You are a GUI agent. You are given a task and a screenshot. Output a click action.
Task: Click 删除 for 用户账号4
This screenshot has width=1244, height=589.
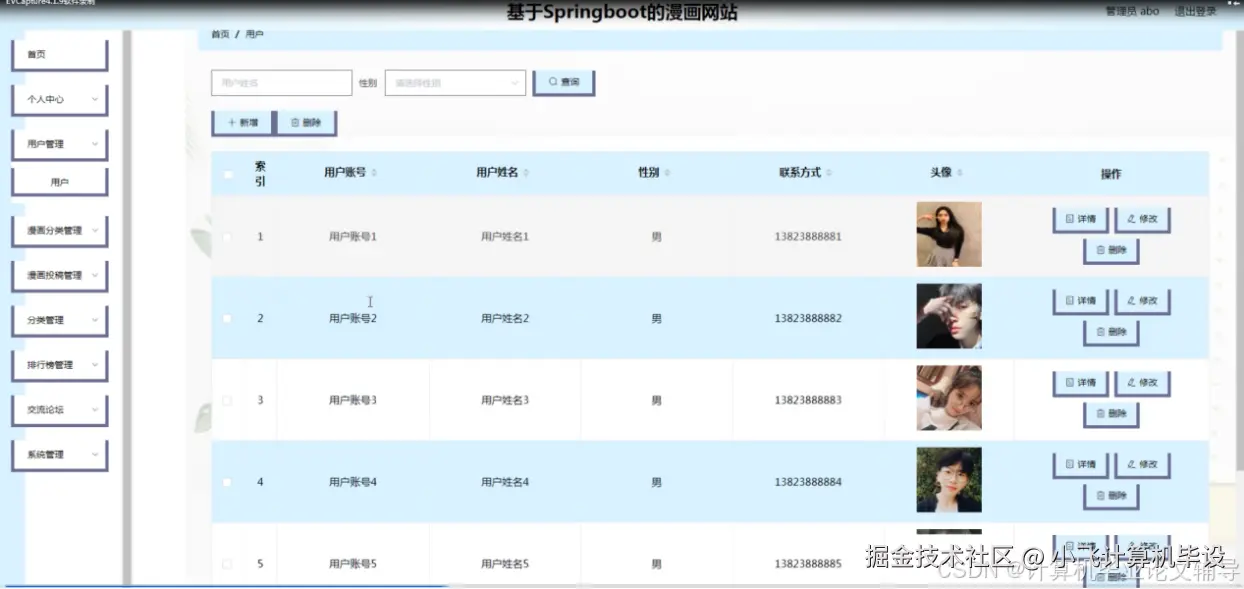pyautogui.click(x=1111, y=495)
